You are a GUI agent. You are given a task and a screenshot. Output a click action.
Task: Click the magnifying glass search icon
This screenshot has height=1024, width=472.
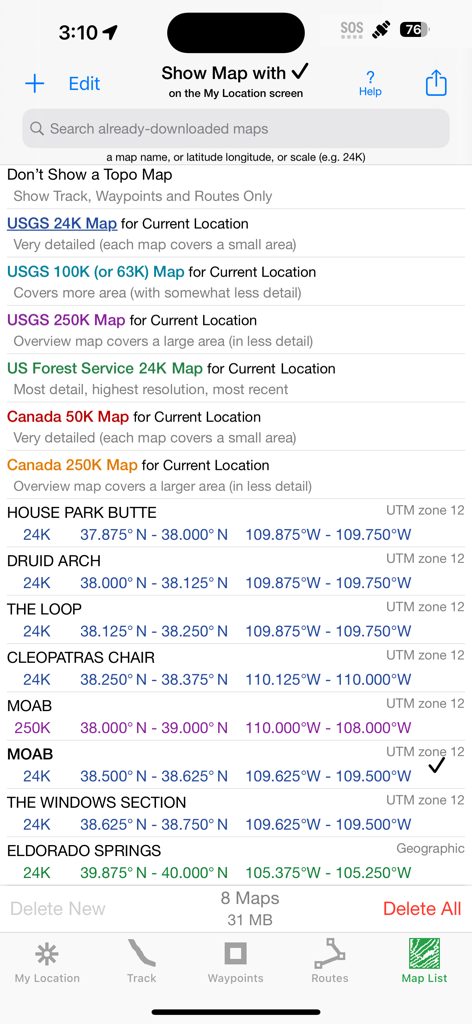click(x=37, y=129)
